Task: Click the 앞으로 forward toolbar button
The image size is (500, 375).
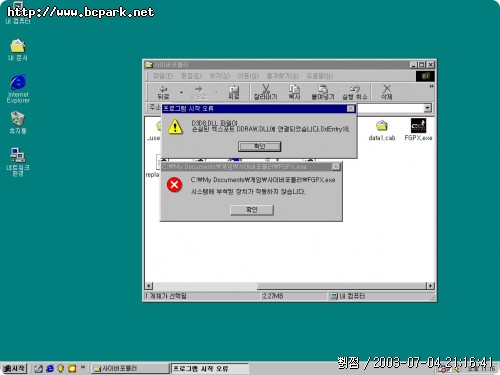Action: (198, 92)
